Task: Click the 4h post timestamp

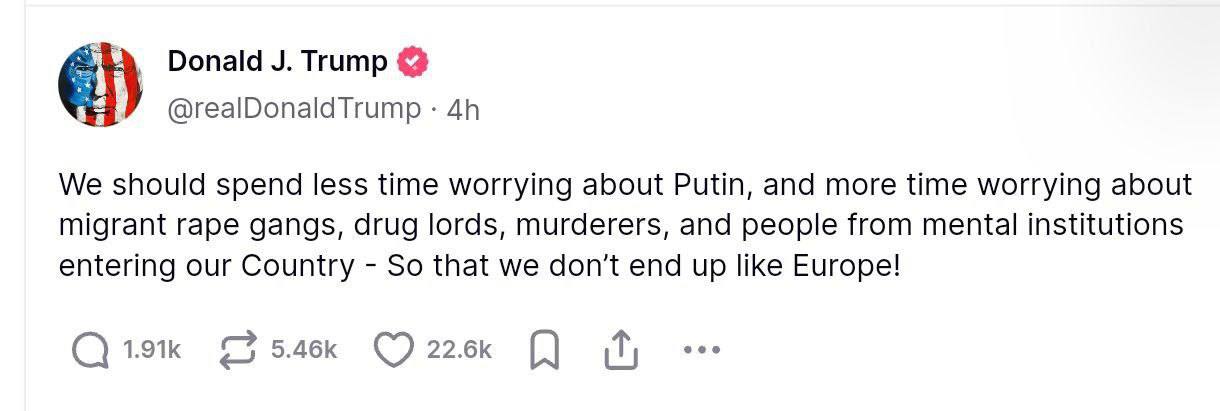Action: (x=462, y=110)
